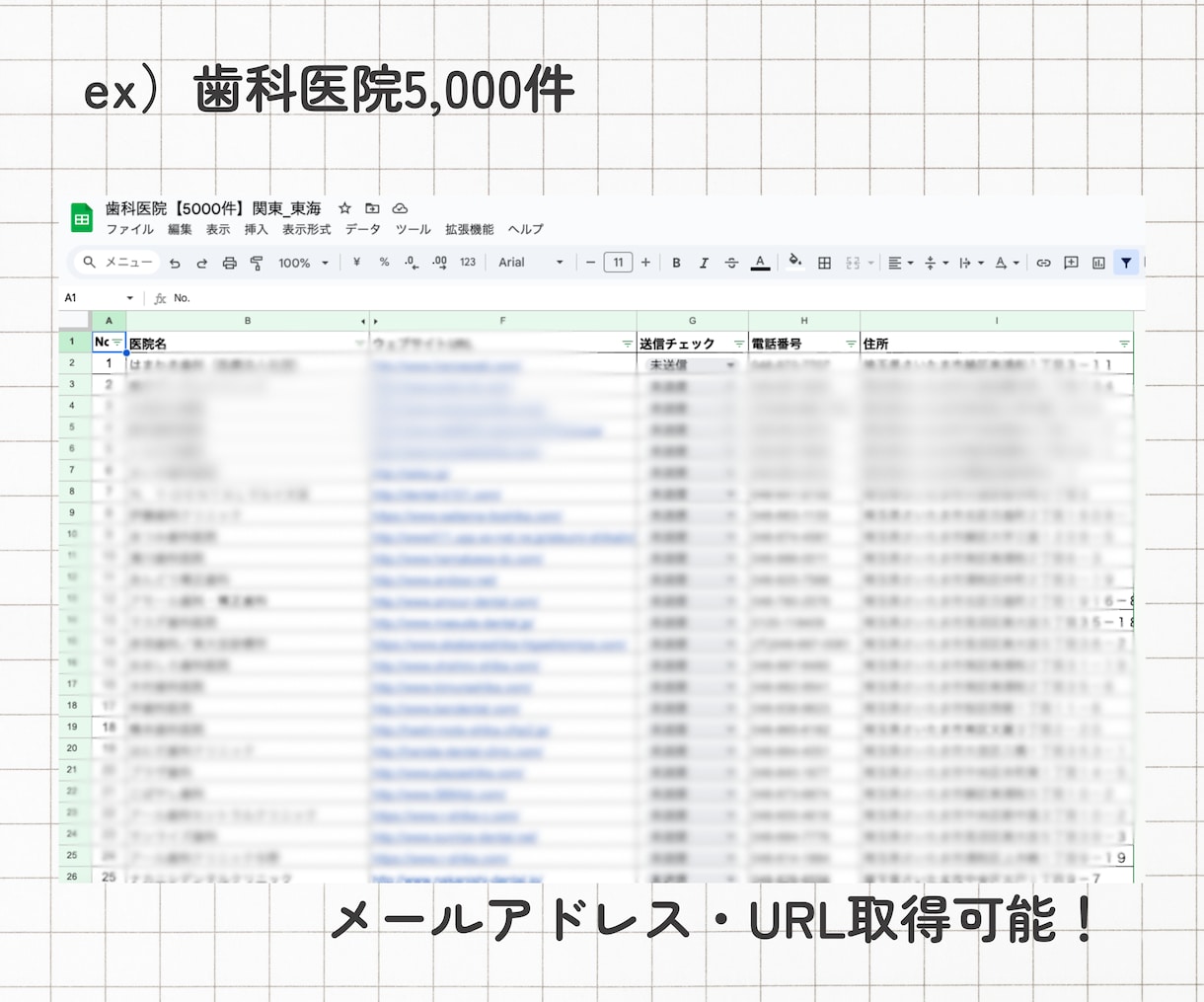
Task: Select row header 18
Action: [72, 705]
